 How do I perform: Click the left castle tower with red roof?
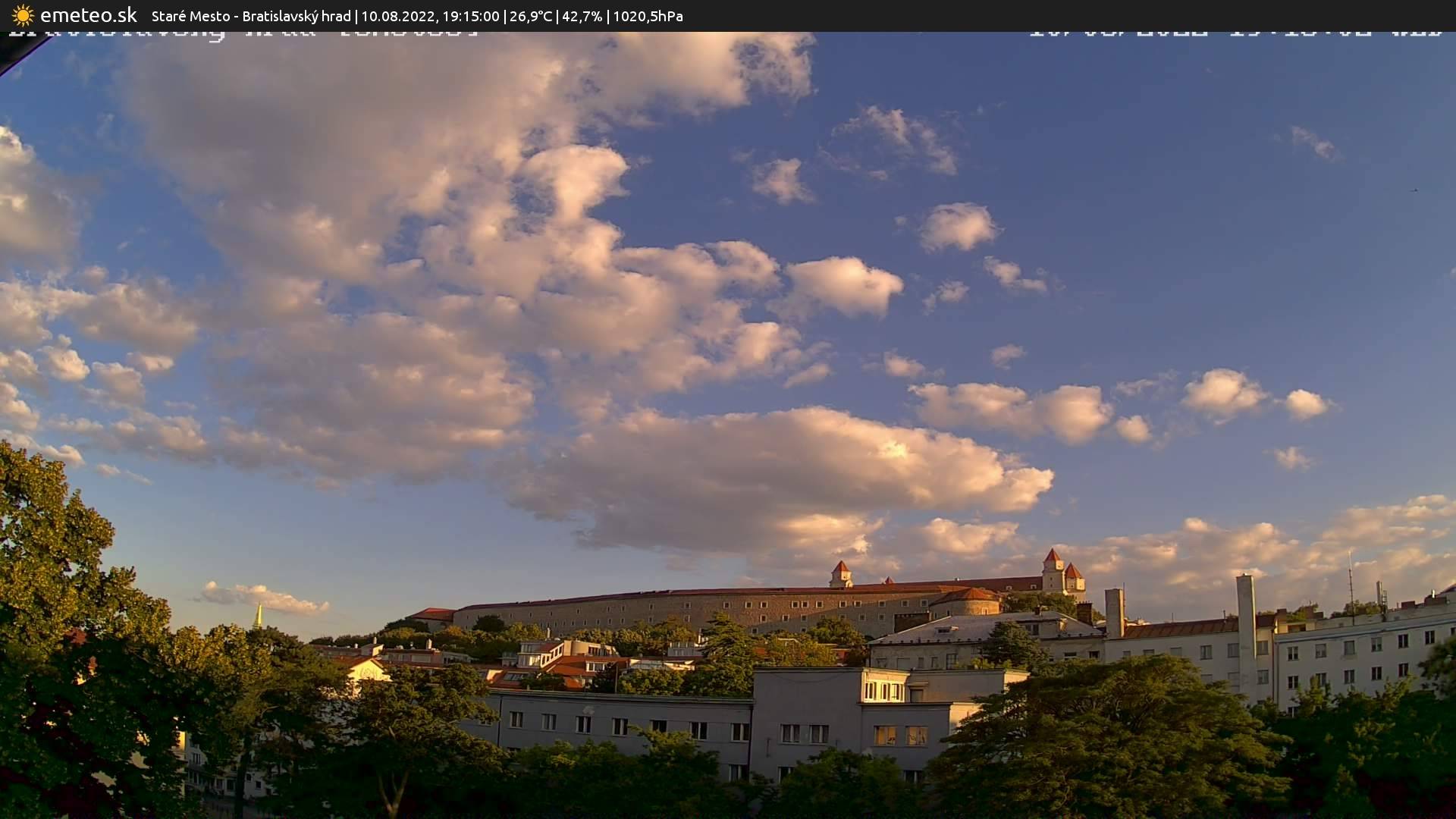[840, 573]
